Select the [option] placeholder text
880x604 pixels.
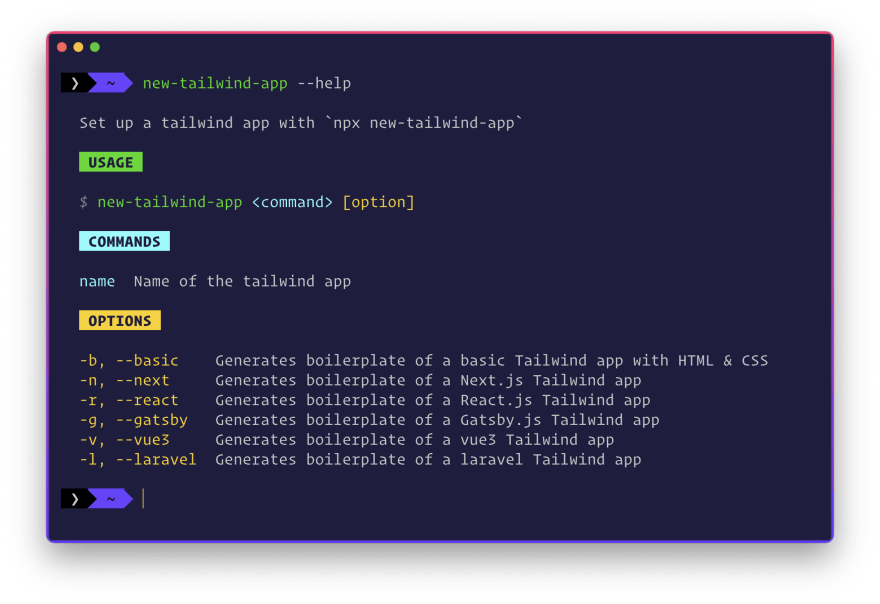pyautogui.click(x=378, y=202)
